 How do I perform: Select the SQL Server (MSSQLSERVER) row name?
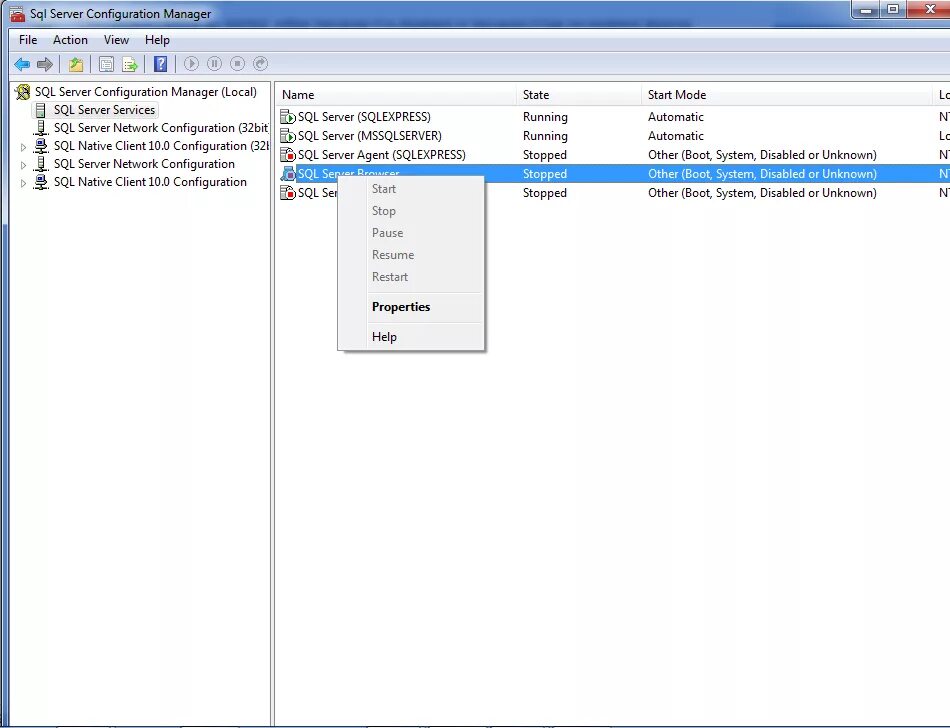coord(370,136)
